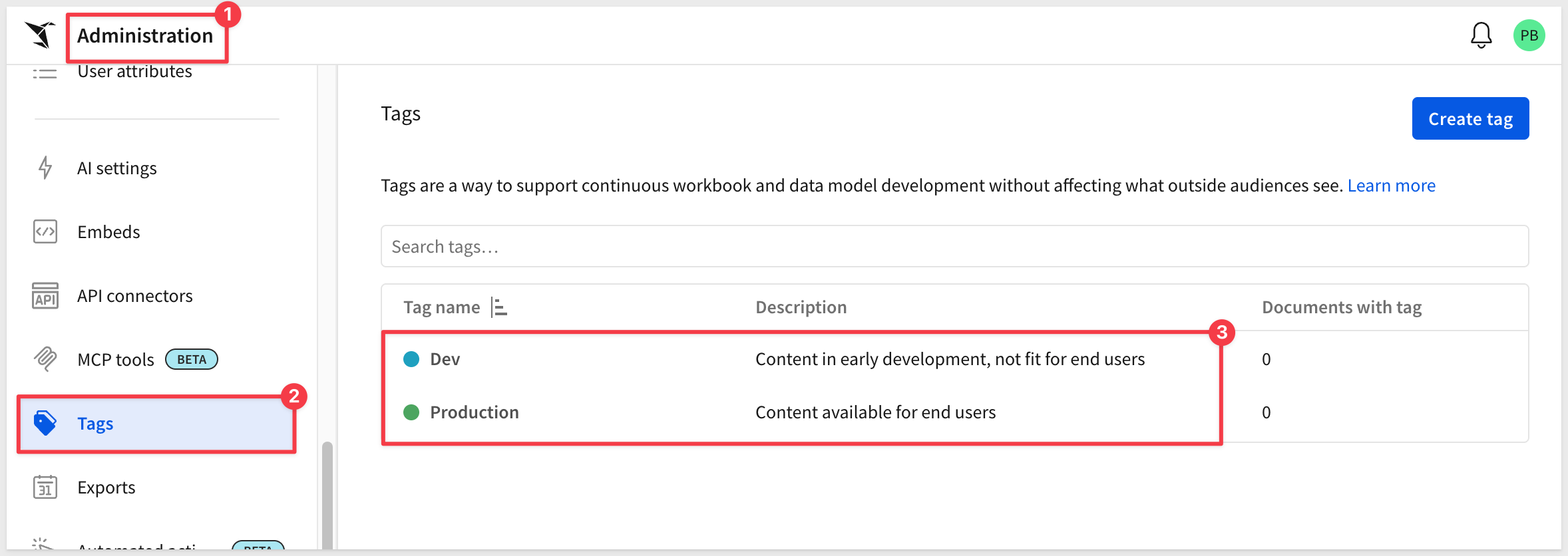Go to the Embeds section

pyautogui.click(x=108, y=232)
